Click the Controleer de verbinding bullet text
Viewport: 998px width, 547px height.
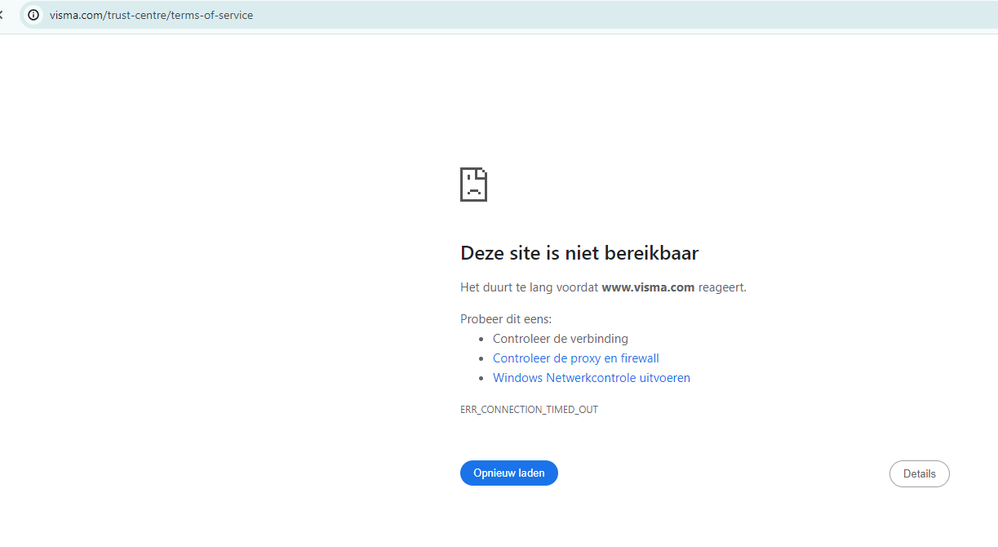click(x=560, y=339)
